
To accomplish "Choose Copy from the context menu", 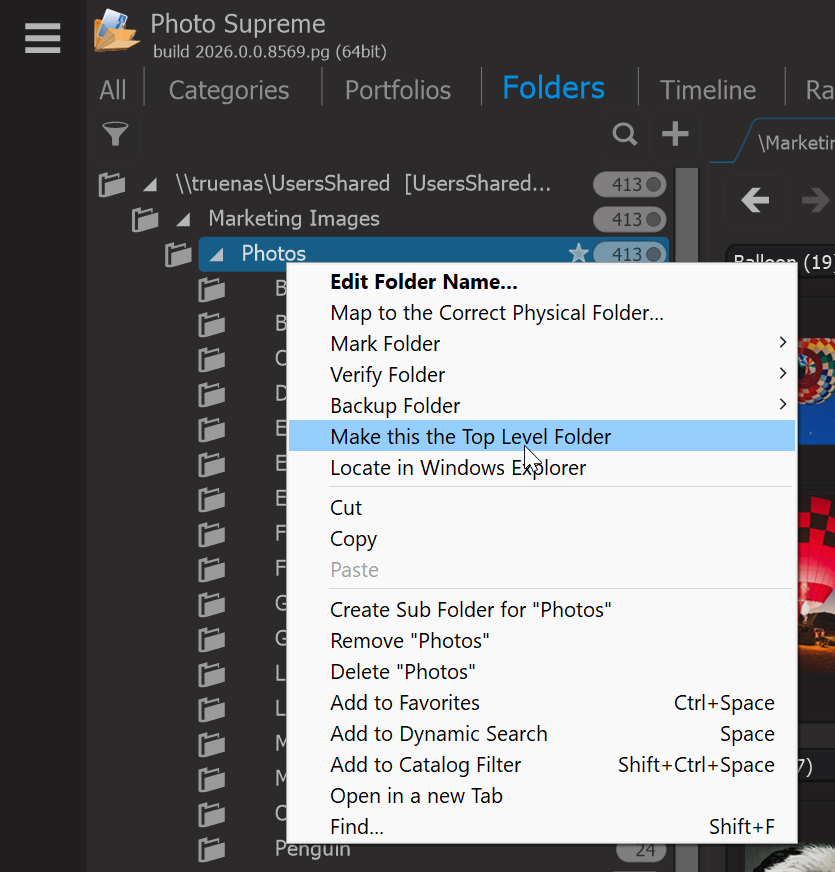I will coord(542,539).
